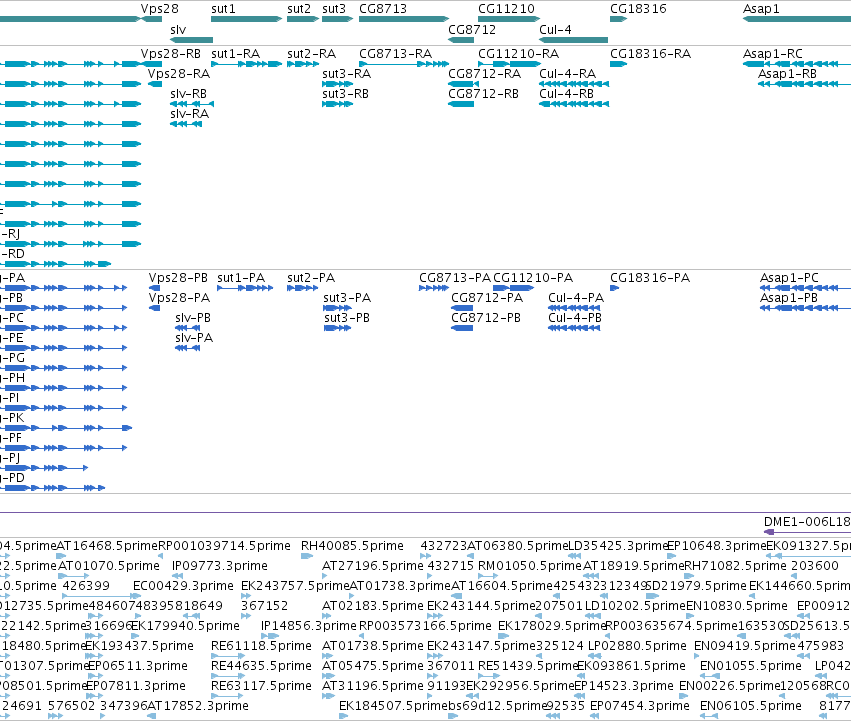Click transcript label sut3-RA
This screenshot has width=851, height=721.
(x=347, y=74)
